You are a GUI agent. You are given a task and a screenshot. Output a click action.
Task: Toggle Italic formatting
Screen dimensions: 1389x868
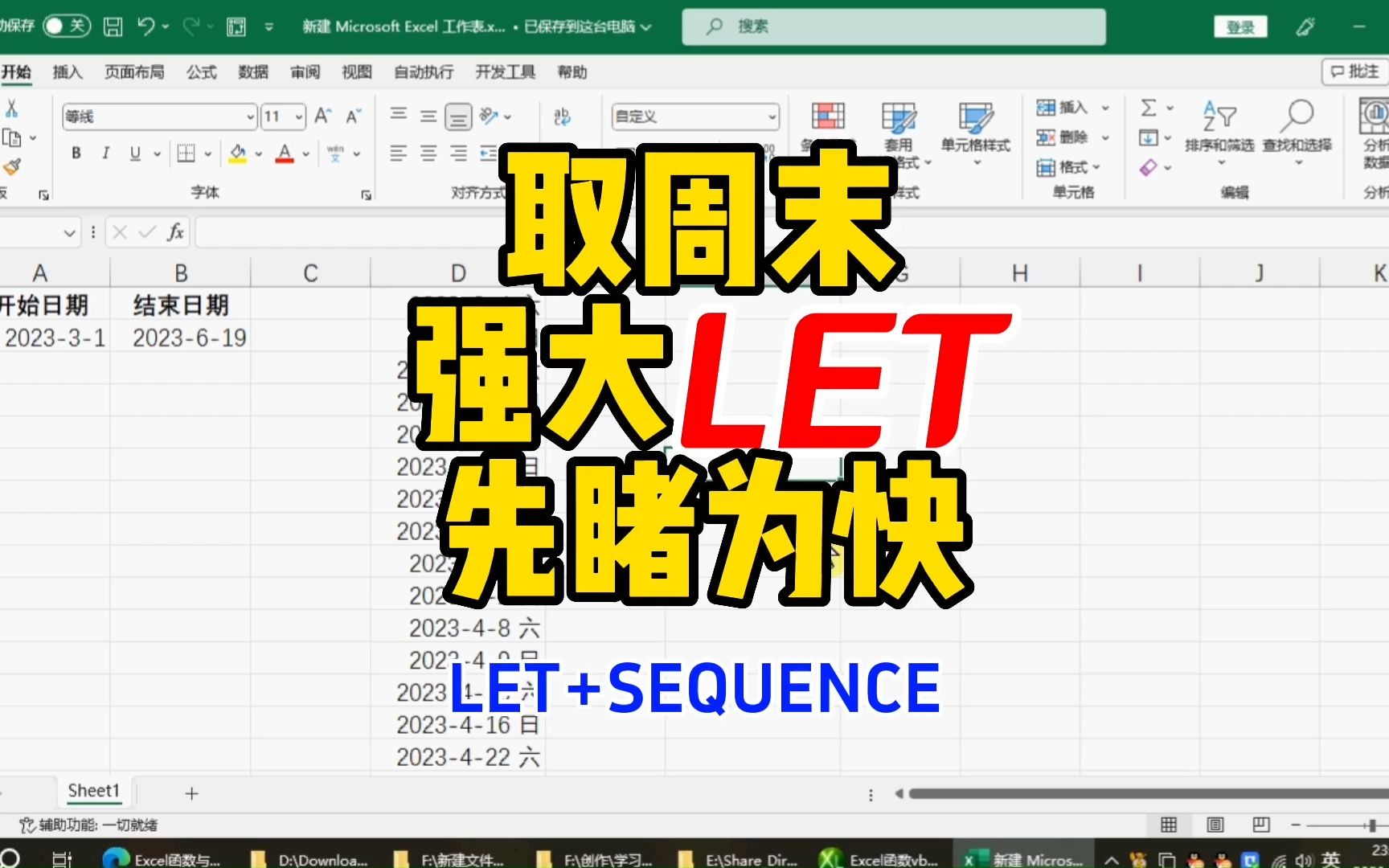(x=105, y=153)
